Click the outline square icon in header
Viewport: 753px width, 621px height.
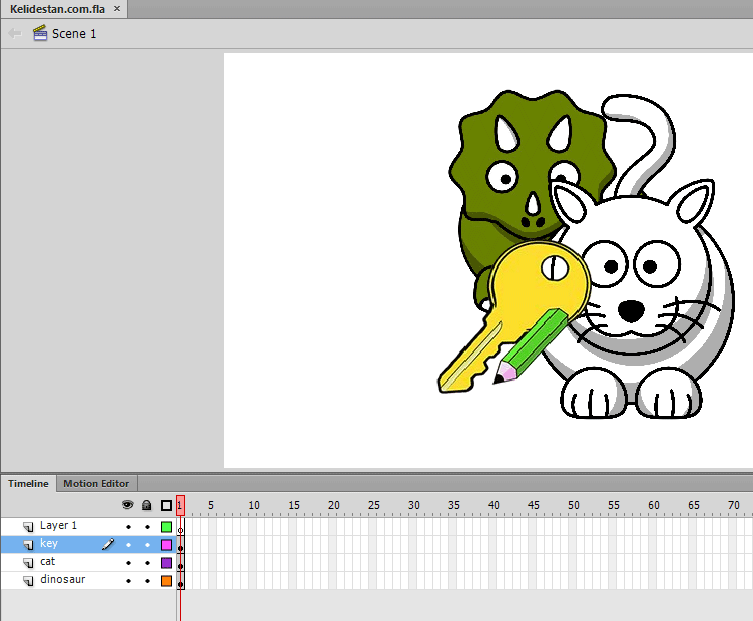[166, 505]
